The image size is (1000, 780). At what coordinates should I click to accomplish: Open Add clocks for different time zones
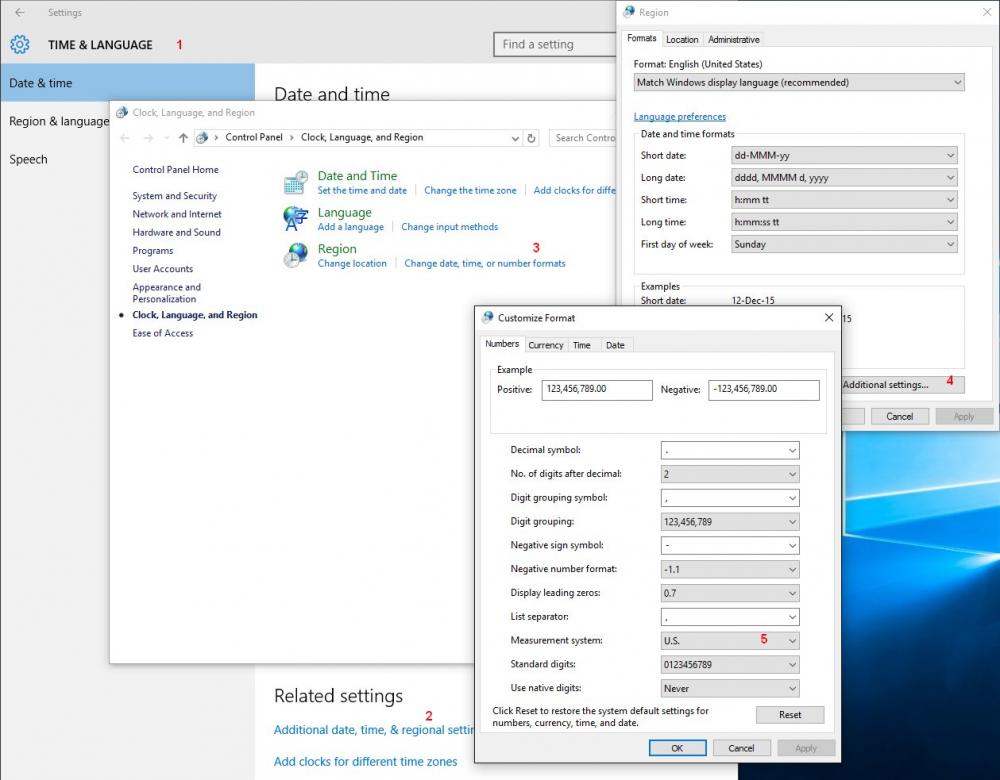(365, 762)
